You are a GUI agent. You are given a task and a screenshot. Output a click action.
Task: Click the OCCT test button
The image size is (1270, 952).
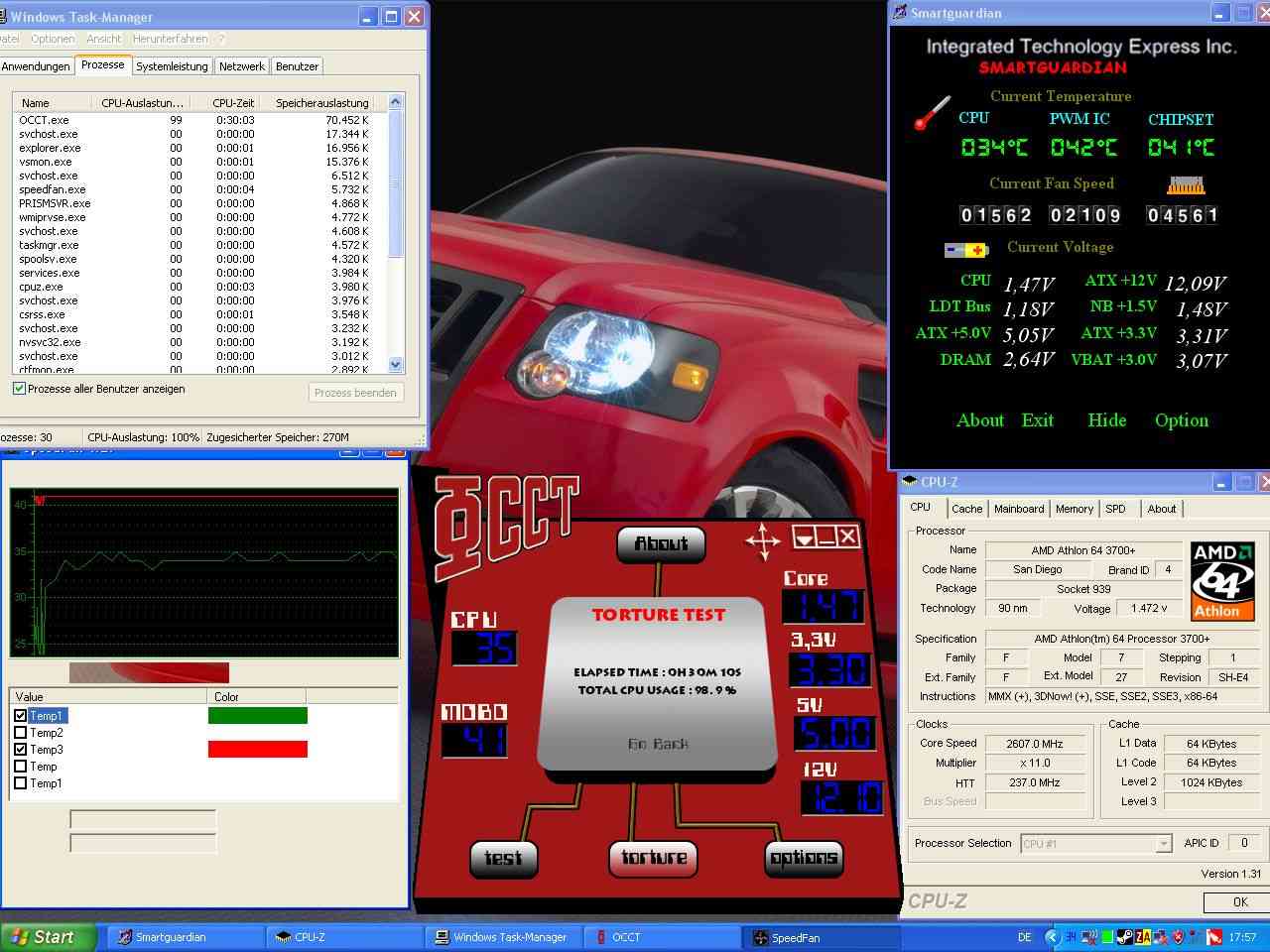pyautogui.click(x=502, y=859)
